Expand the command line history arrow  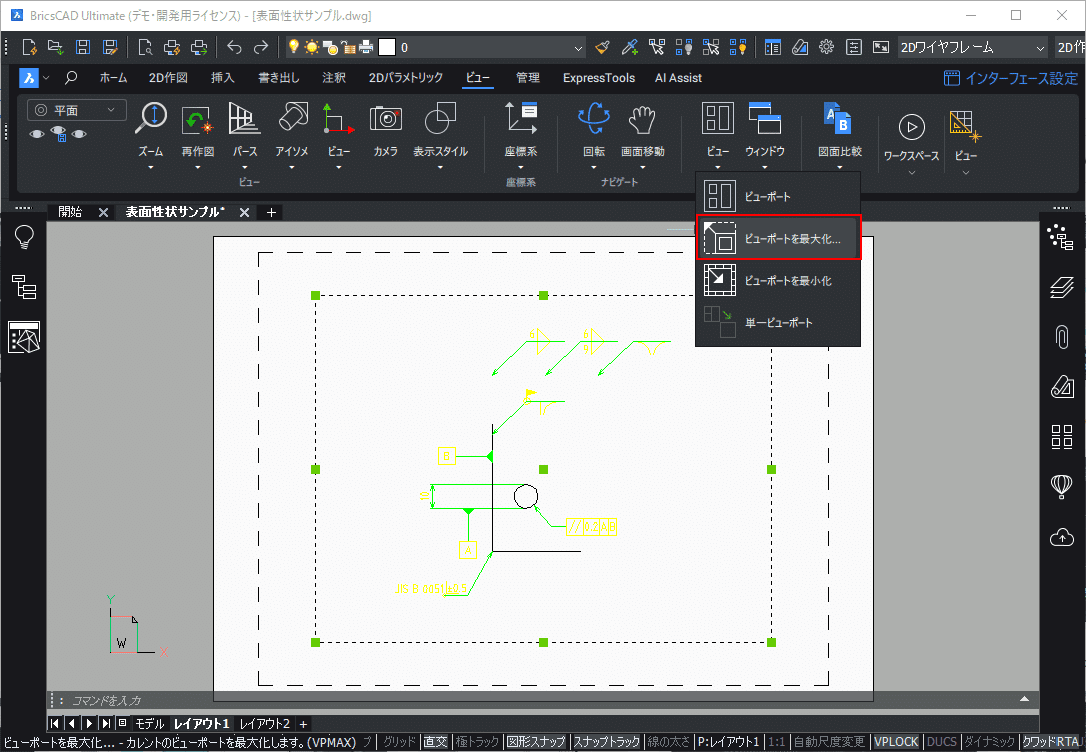(1024, 699)
